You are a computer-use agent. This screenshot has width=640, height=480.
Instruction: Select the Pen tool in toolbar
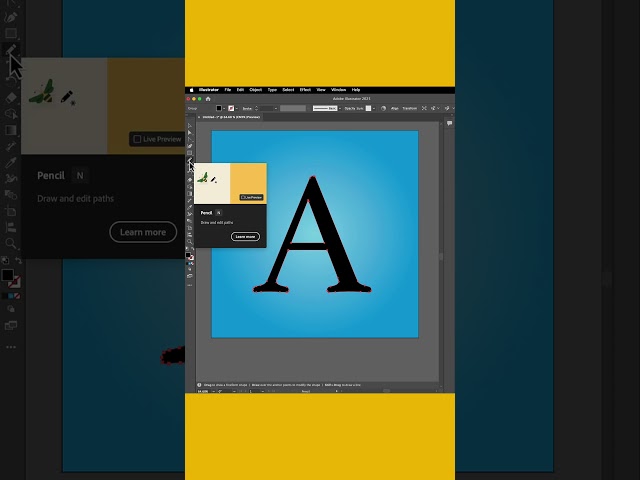pyautogui.click(x=189, y=146)
